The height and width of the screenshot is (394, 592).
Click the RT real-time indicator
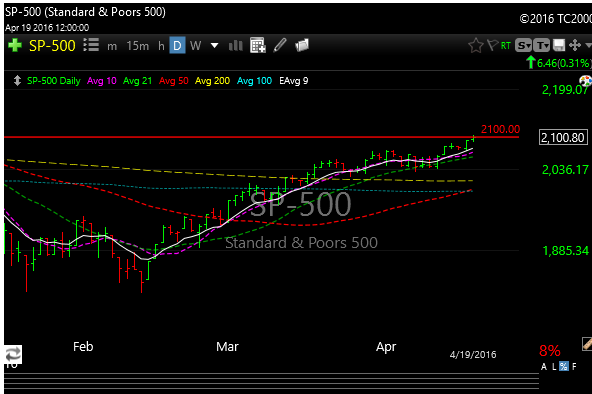[x=506, y=46]
